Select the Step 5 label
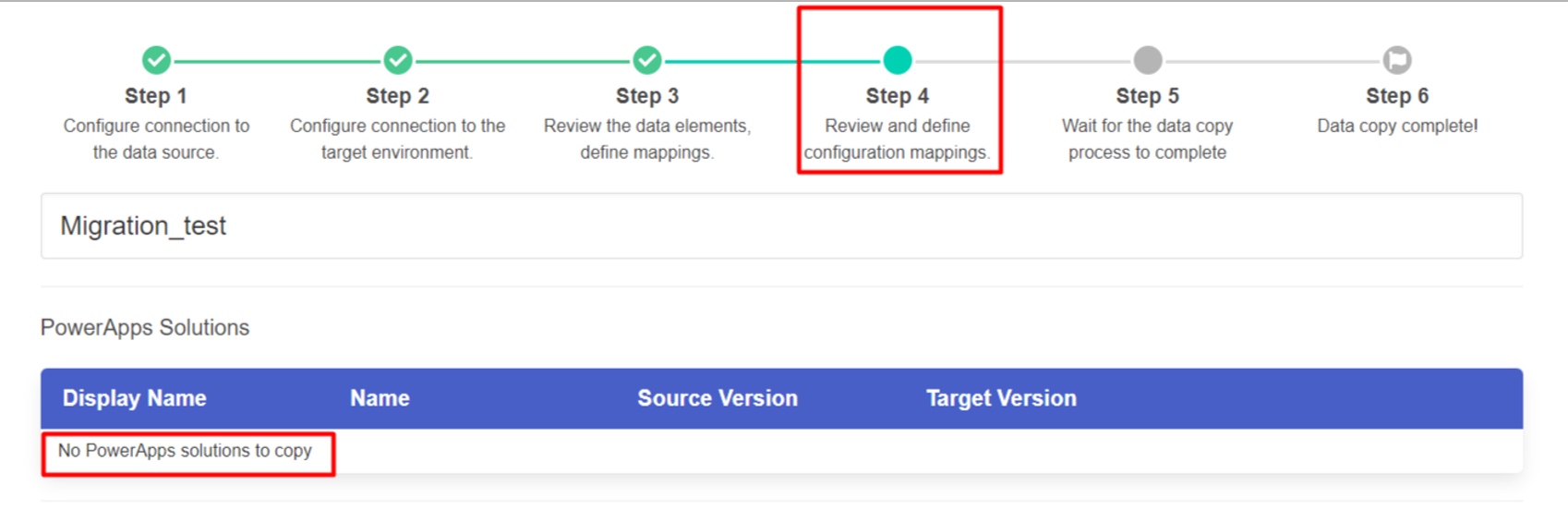The height and width of the screenshot is (511, 1568). (1148, 96)
